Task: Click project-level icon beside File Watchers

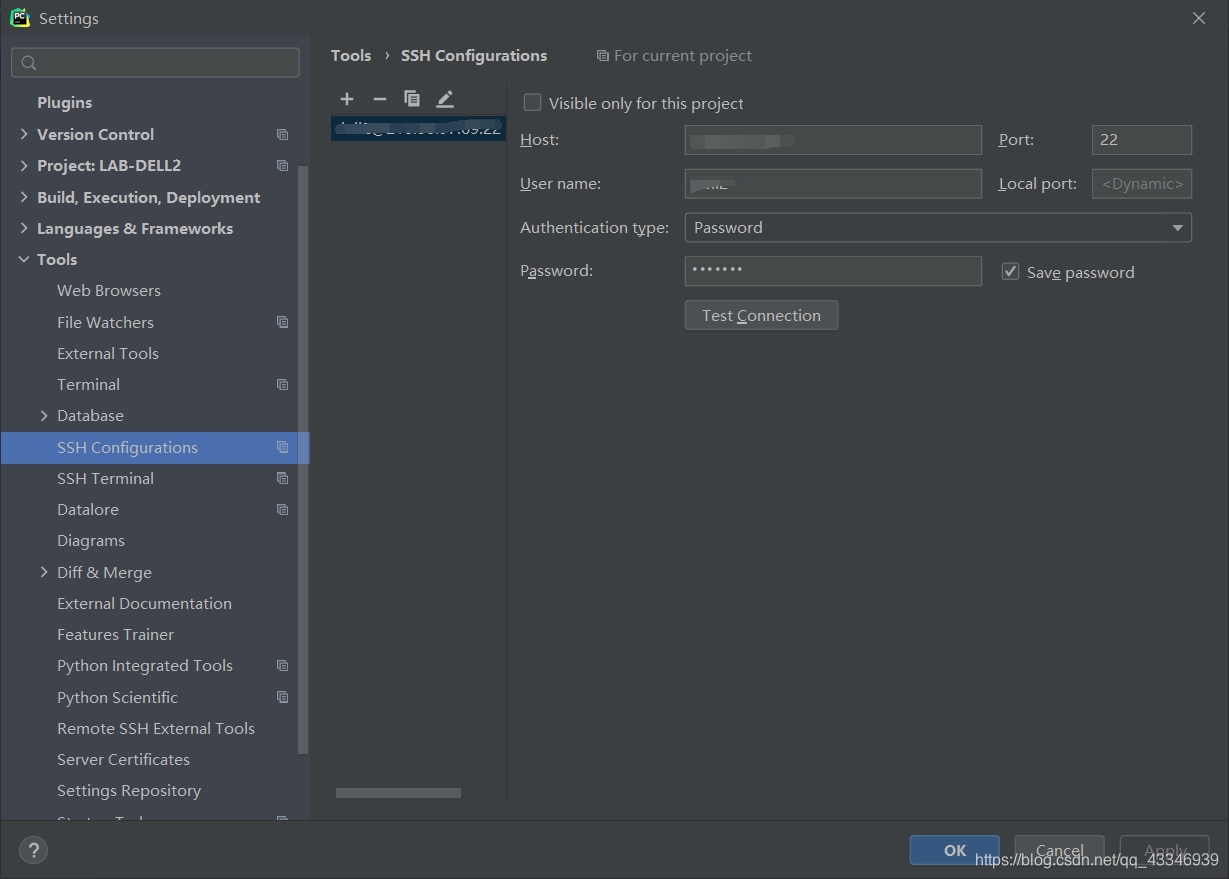Action: (283, 322)
